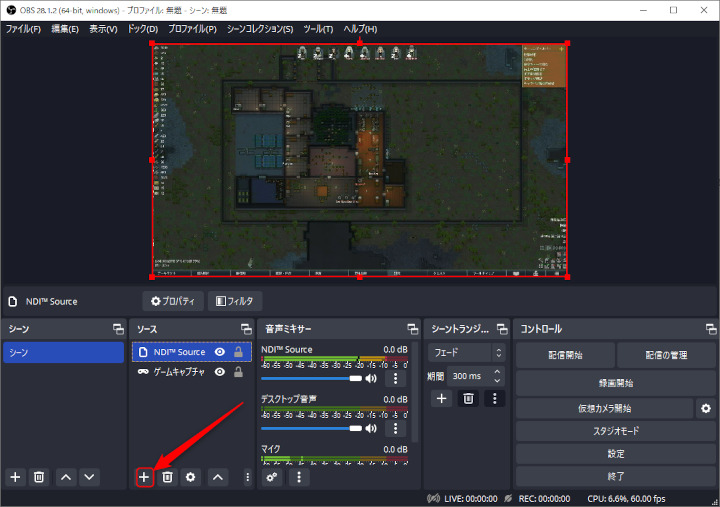Image resolution: width=720 pixels, height=507 pixels.
Task: Add a scene transition with plus icon
Action: [x=441, y=398]
